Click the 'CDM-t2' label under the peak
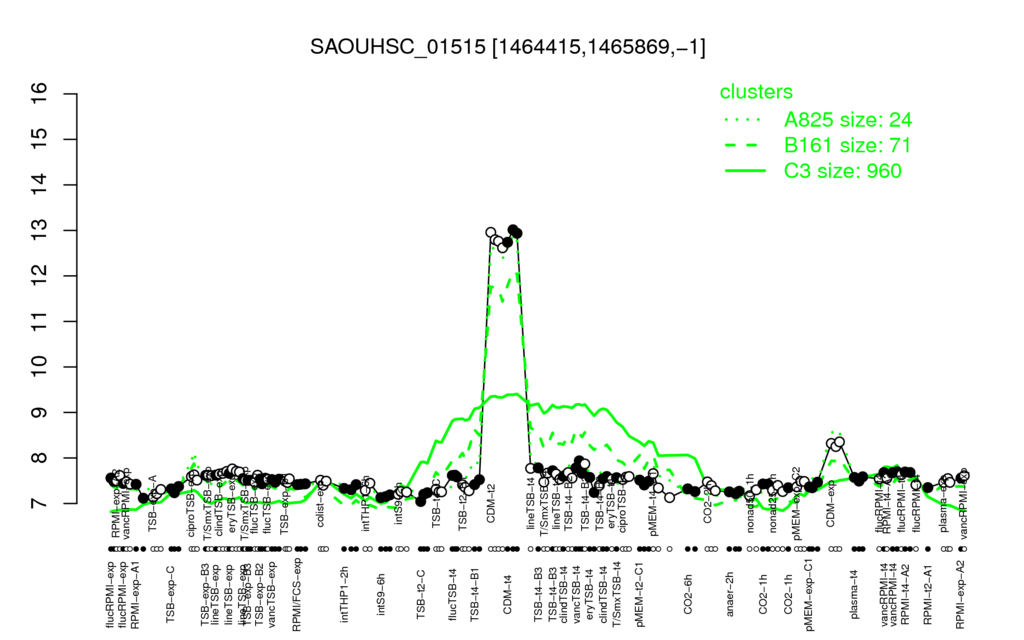This screenshot has height=640, width=1024. tap(491, 504)
